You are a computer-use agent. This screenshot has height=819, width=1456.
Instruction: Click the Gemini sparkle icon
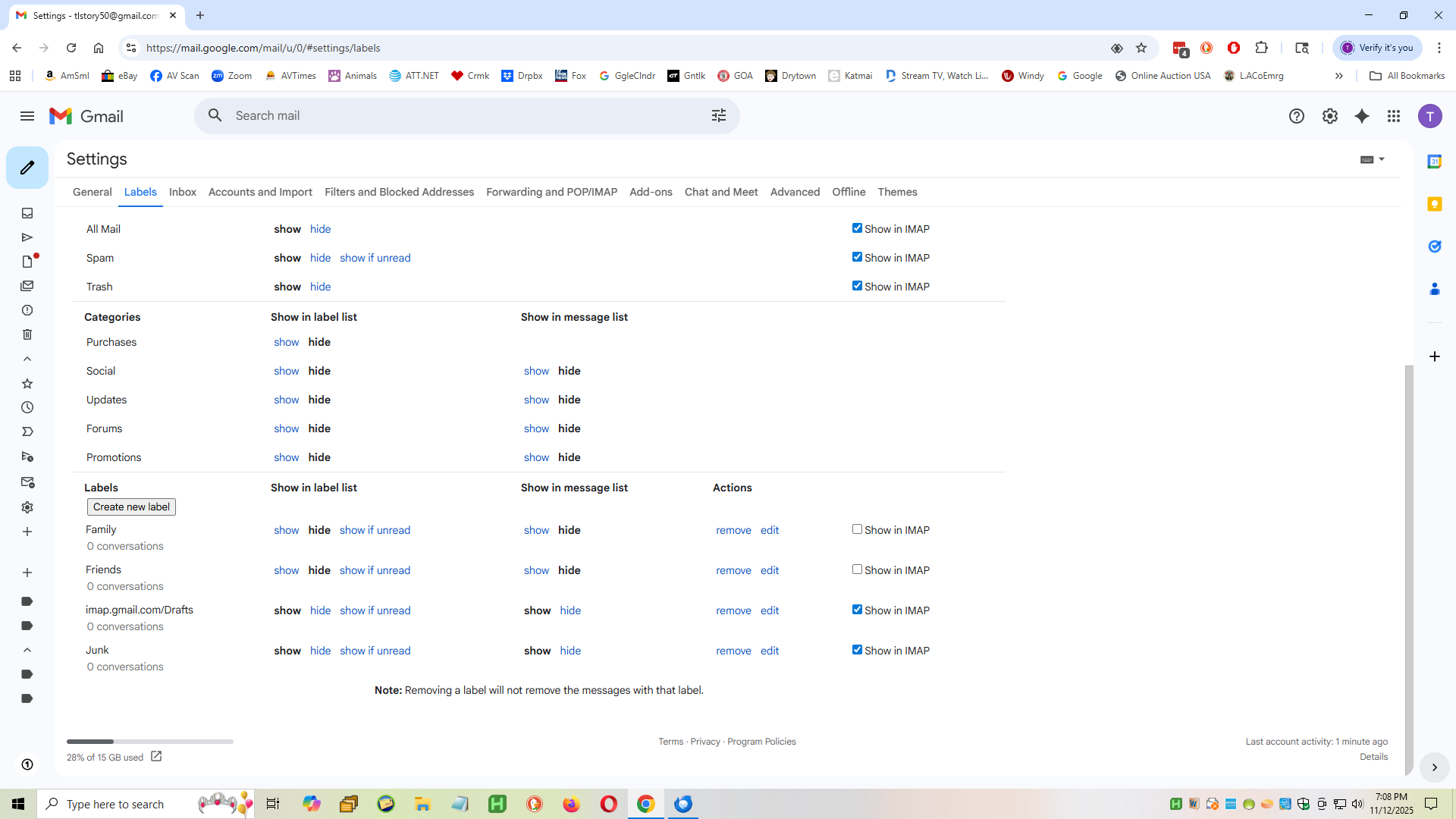pyautogui.click(x=1362, y=116)
